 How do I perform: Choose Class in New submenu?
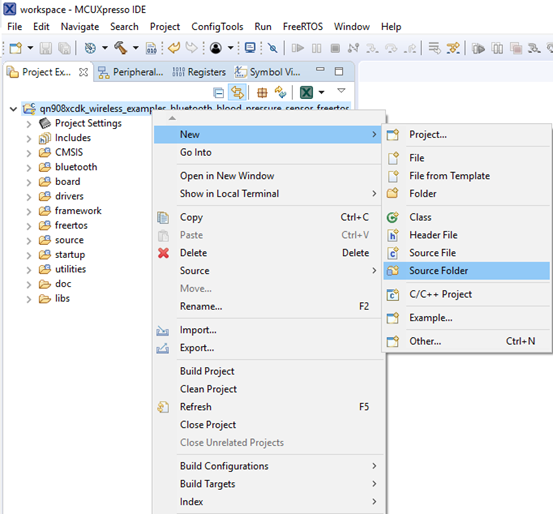[x=467, y=217]
